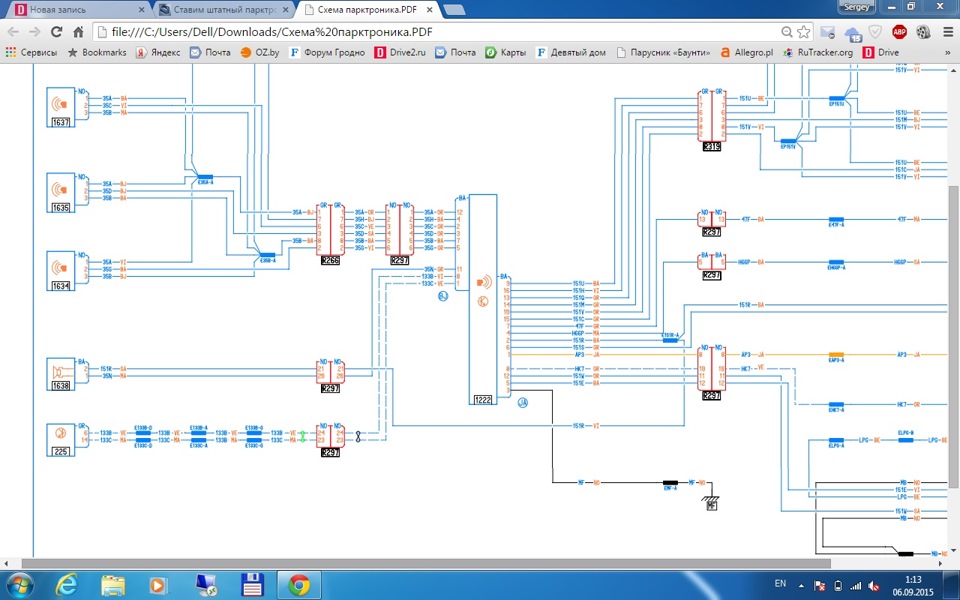Click the muted volume tray icon

(x=874, y=586)
